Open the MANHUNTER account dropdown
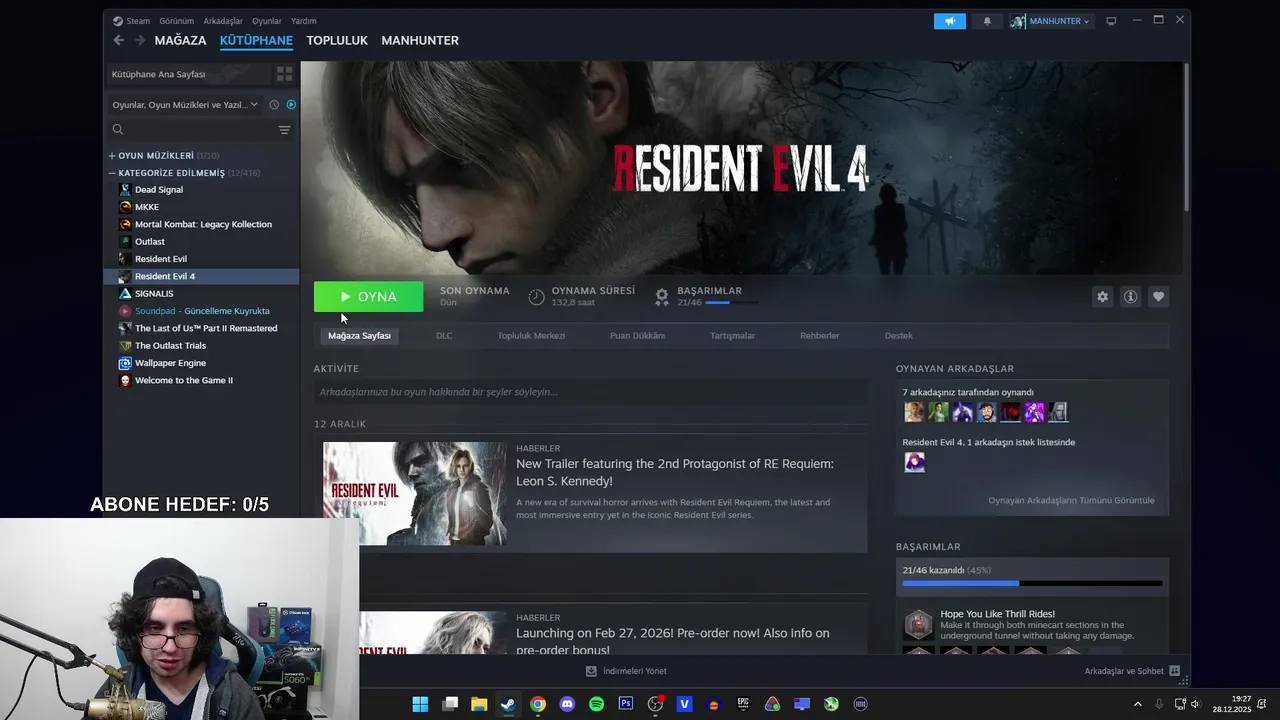Viewport: 1280px width, 720px height. [1051, 21]
